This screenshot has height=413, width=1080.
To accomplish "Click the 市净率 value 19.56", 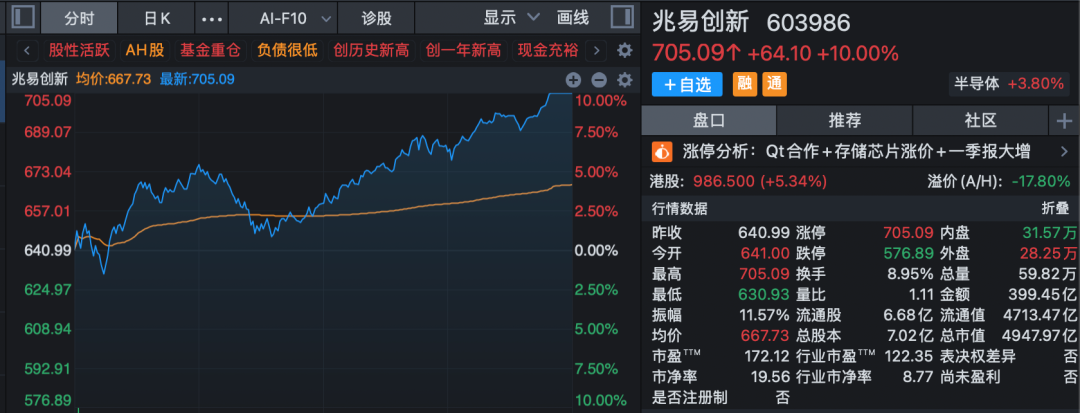I will (x=771, y=377).
